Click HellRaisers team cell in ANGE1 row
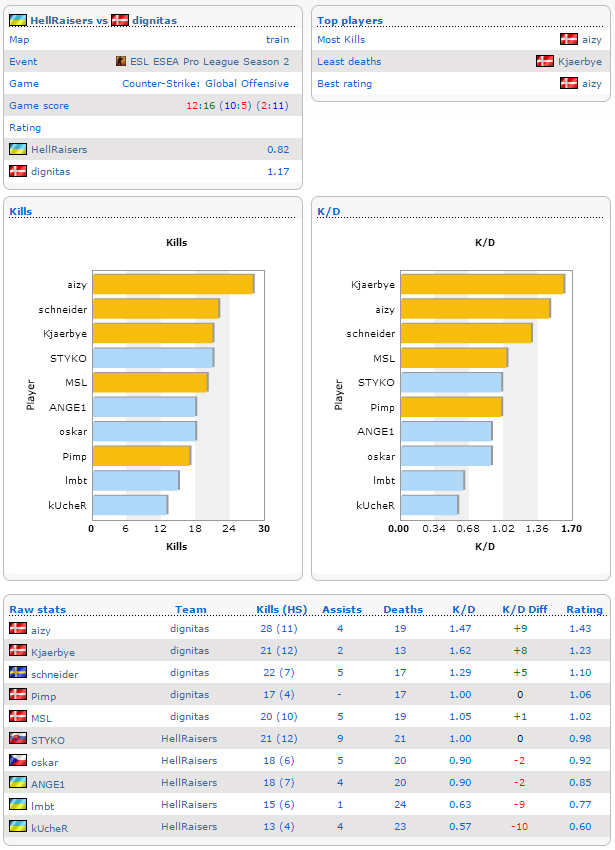 coord(189,782)
